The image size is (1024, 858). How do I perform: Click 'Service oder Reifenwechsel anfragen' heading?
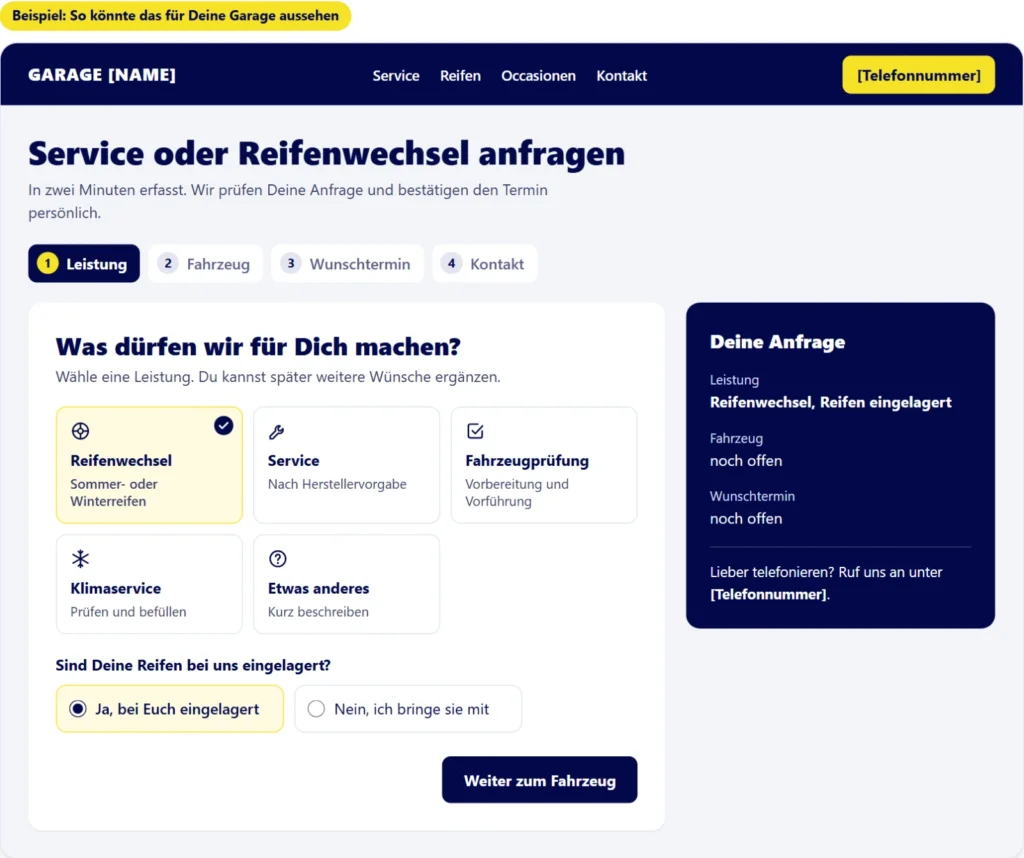(327, 154)
